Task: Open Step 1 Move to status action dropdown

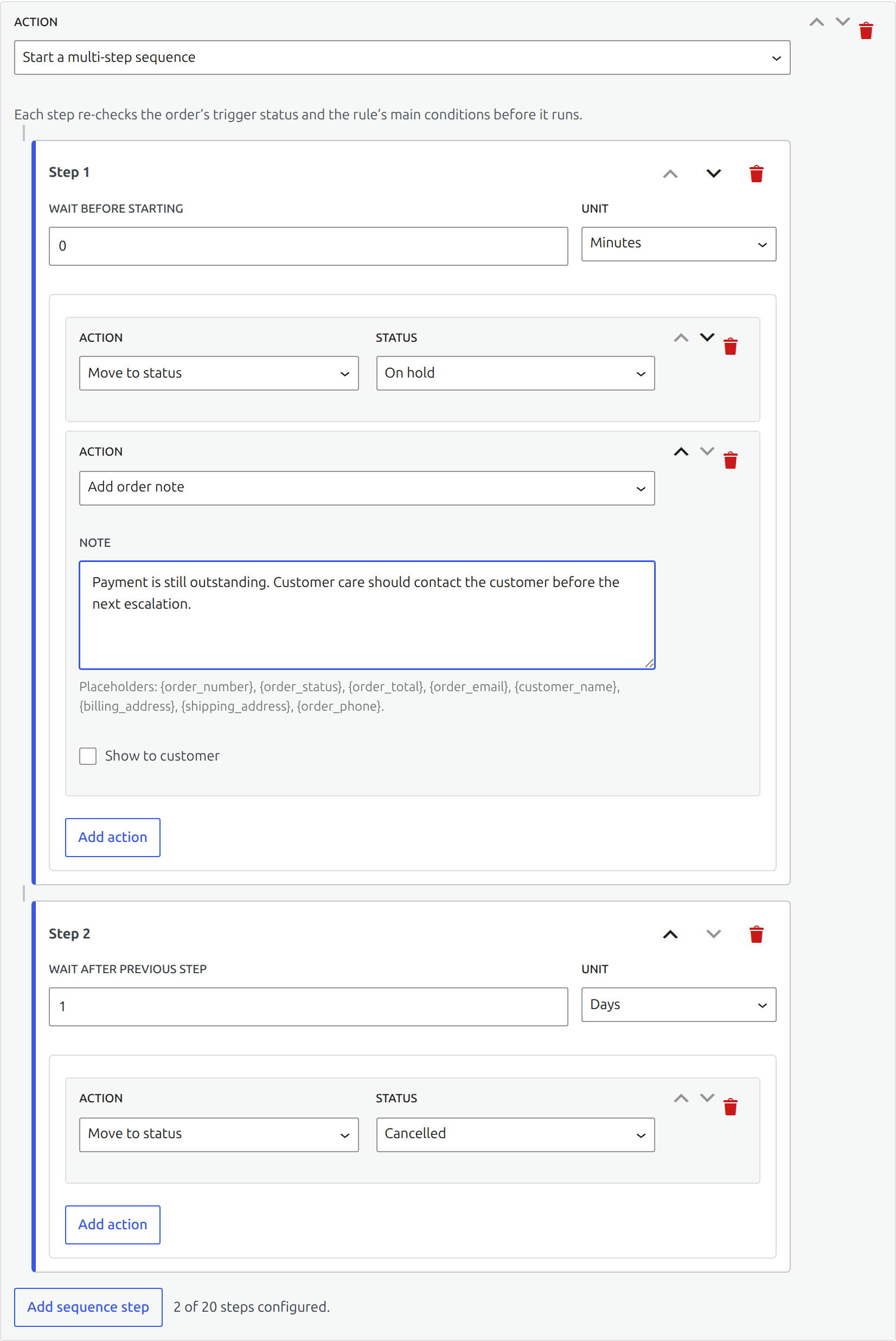Action: tap(219, 373)
